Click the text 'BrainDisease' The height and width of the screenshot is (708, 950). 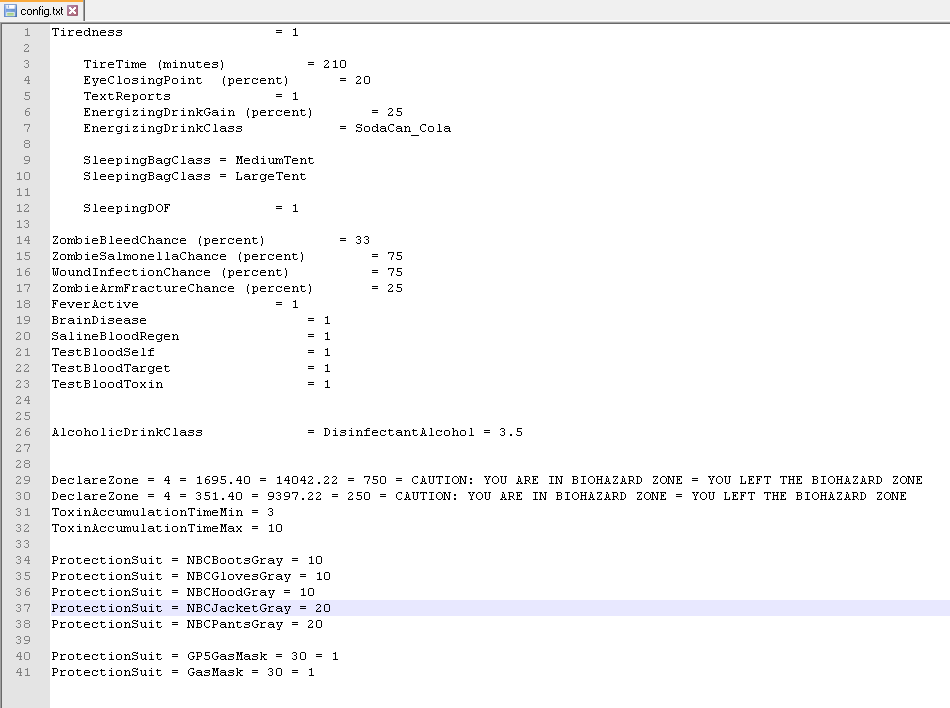[99, 320]
